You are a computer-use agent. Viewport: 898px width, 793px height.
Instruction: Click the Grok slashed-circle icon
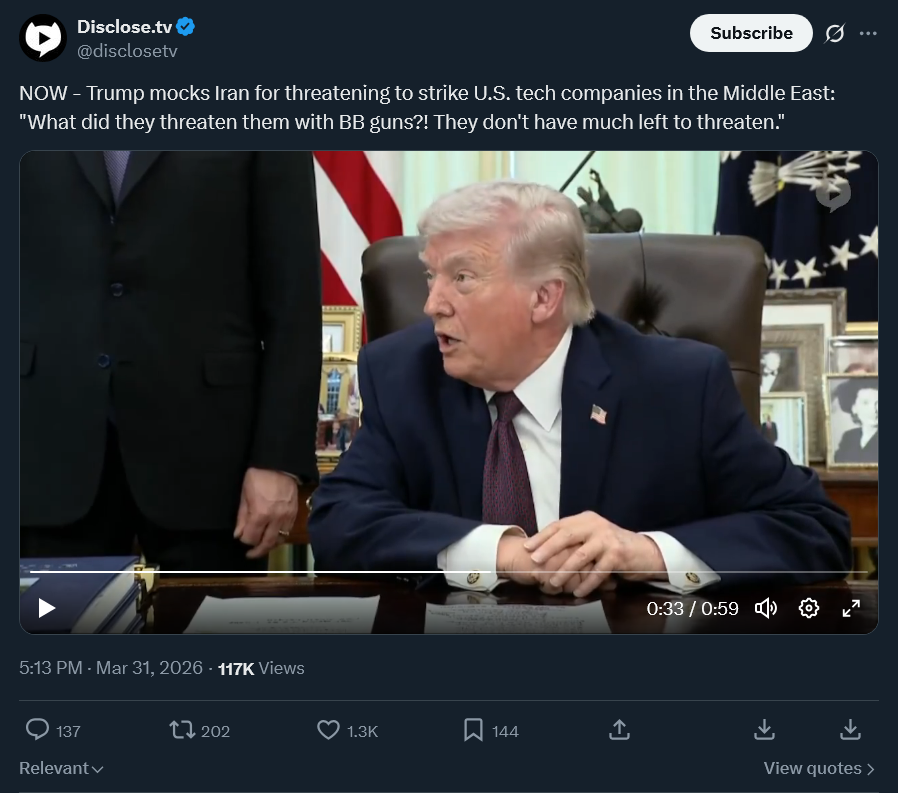pyautogui.click(x=834, y=33)
